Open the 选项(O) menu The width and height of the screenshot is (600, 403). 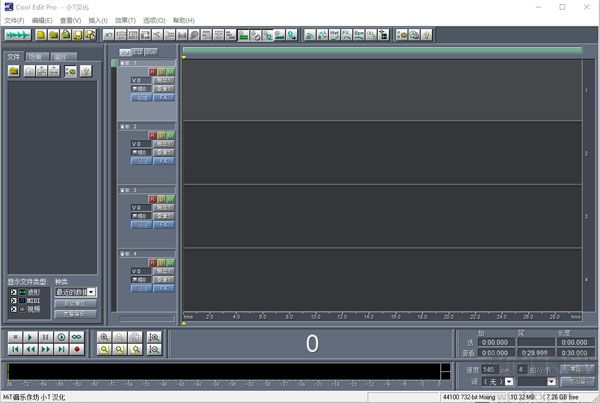coord(154,20)
